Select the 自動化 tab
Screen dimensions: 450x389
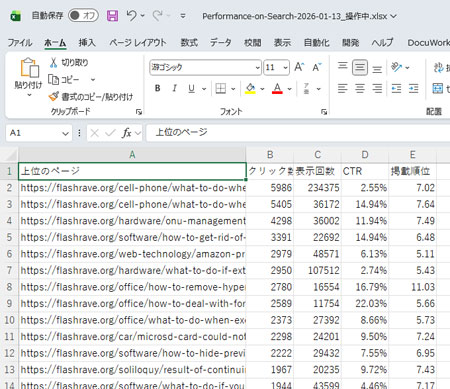316,43
